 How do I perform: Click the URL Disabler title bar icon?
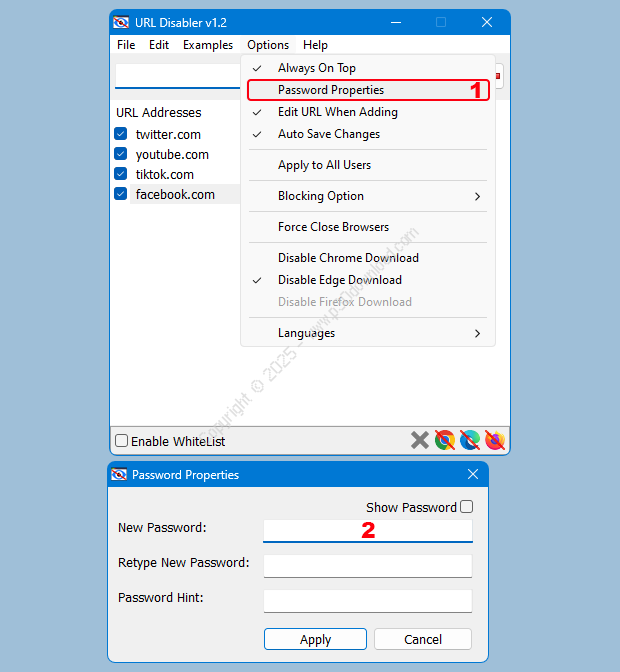121,22
